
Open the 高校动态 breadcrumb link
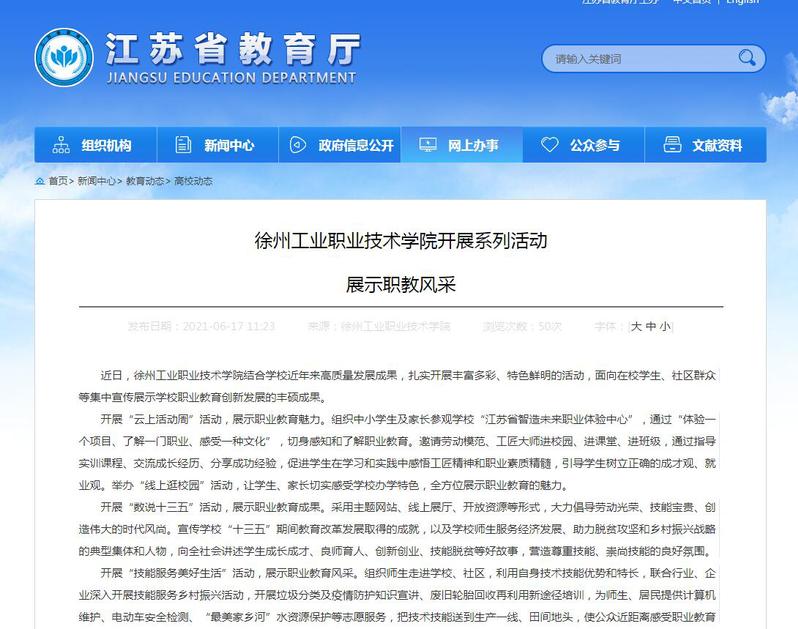point(193,181)
